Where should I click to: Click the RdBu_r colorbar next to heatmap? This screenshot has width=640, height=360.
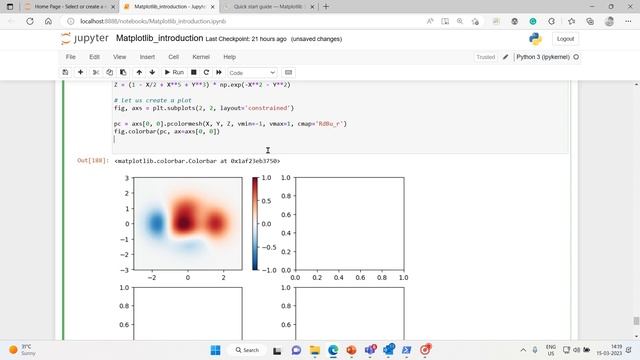click(x=255, y=224)
